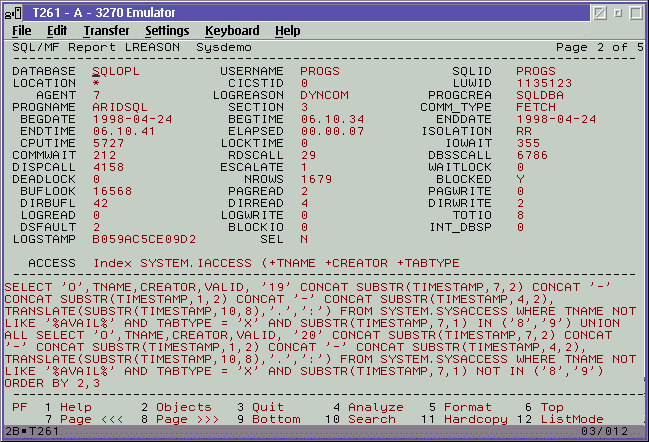649x442 pixels.
Task: Jump to Top with PF6
Action: (x=552, y=407)
